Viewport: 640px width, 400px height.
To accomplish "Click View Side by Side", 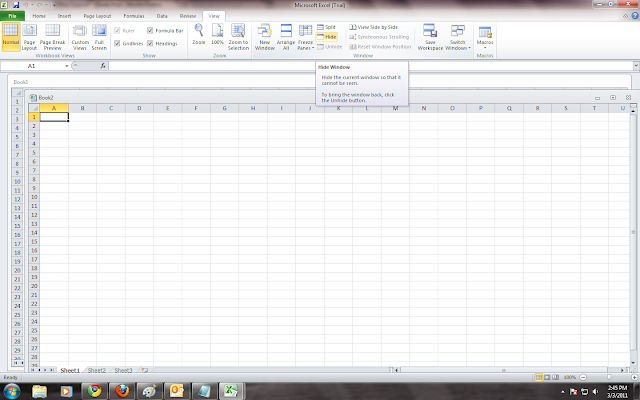I will click(x=373, y=27).
